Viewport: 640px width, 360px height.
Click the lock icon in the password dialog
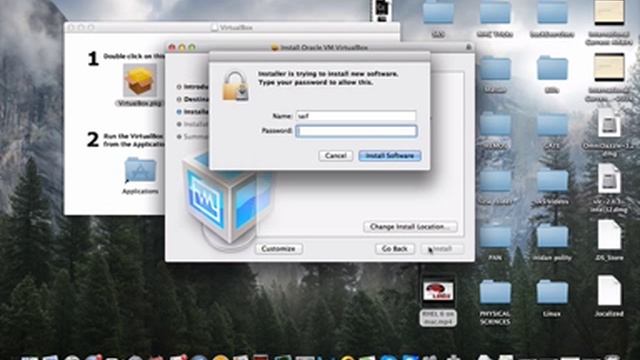tap(235, 86)
